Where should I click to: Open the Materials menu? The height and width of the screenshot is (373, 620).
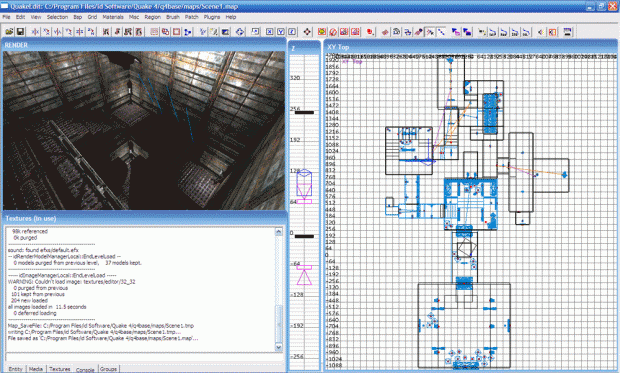113,17
